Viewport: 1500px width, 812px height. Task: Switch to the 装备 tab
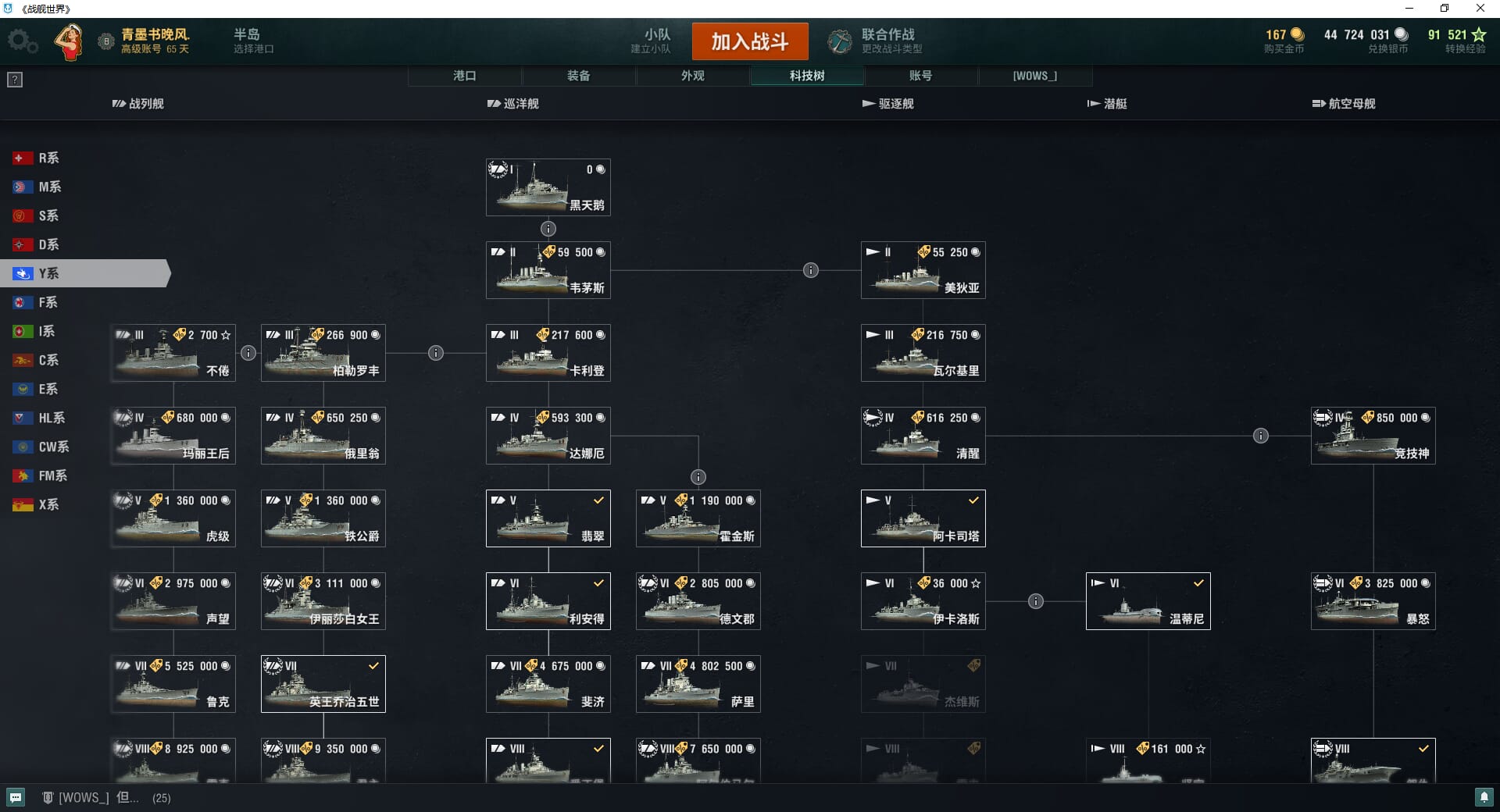pos(579,76)
